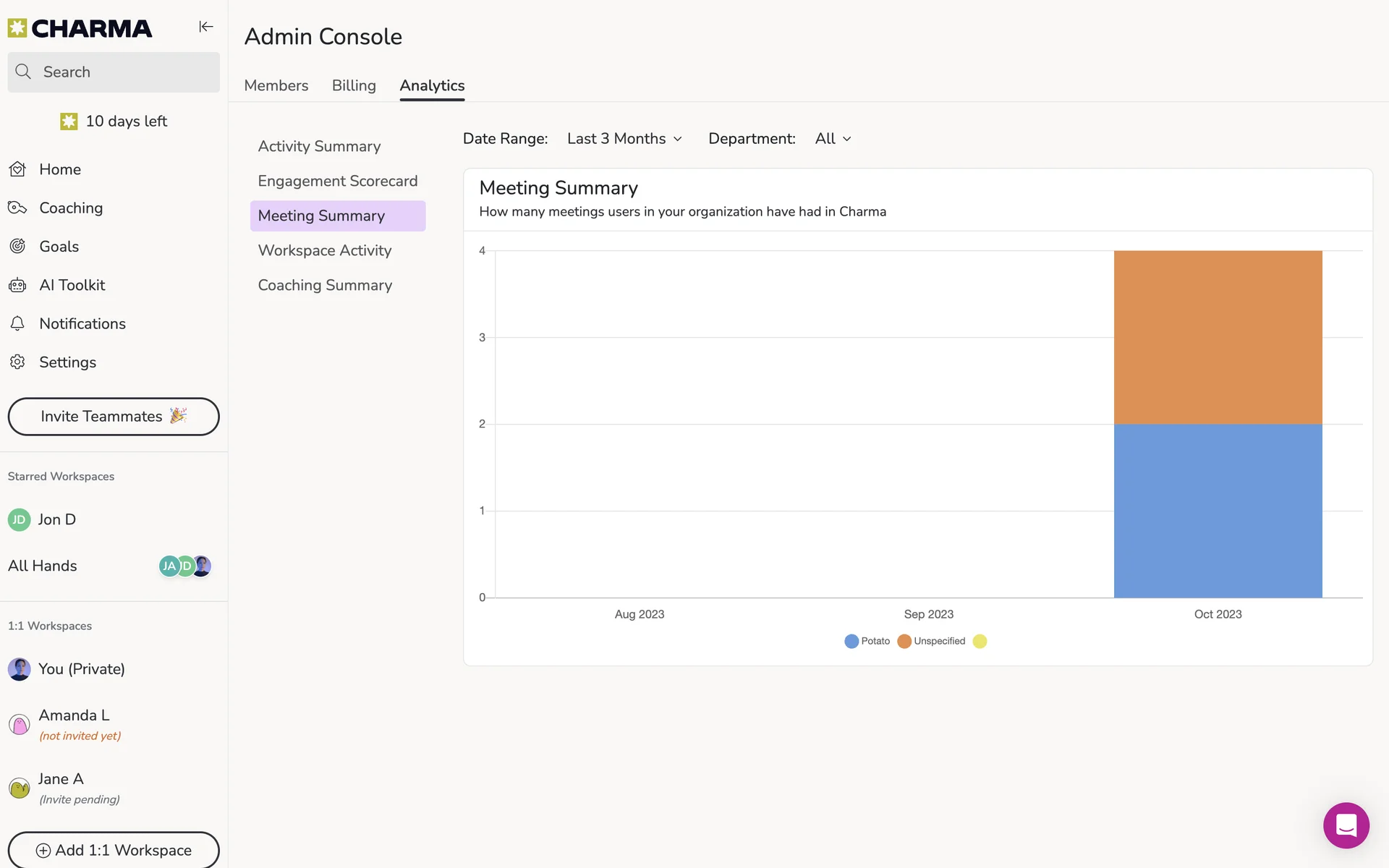
Task: Toggle Potato series in chart legend
Action: click(867, 641)
